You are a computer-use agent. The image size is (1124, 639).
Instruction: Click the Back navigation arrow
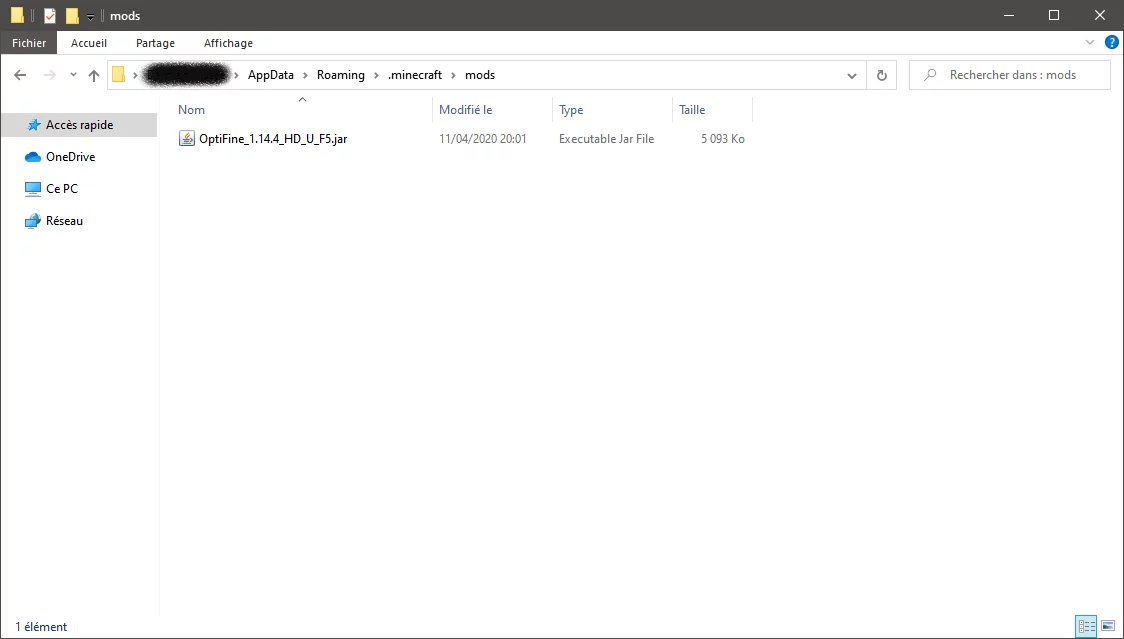20,75
